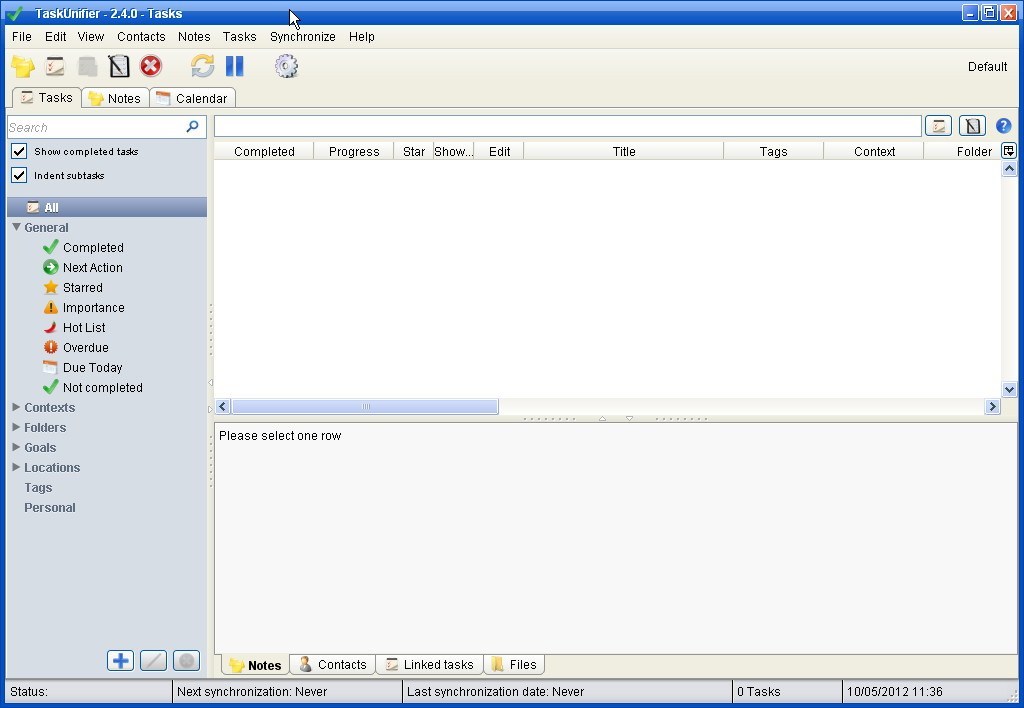Switch to the Notes view tab at top

(x=116, y=98)
